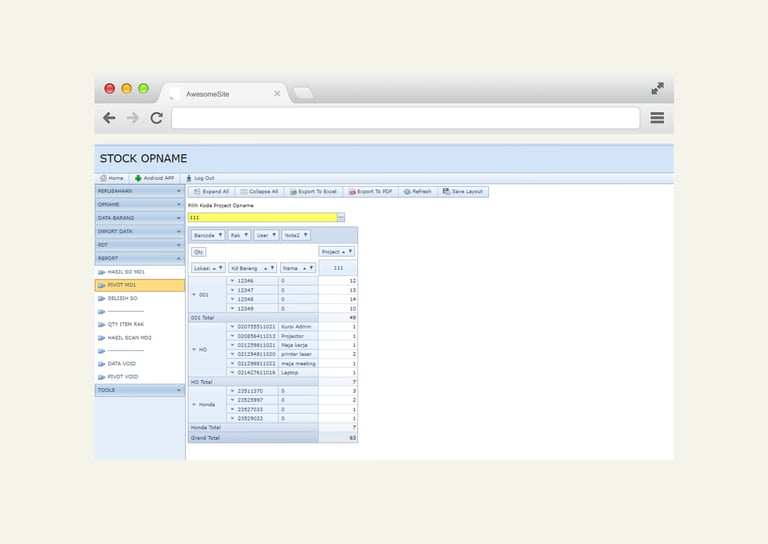Click the 111 project column header

coord(338,268)
